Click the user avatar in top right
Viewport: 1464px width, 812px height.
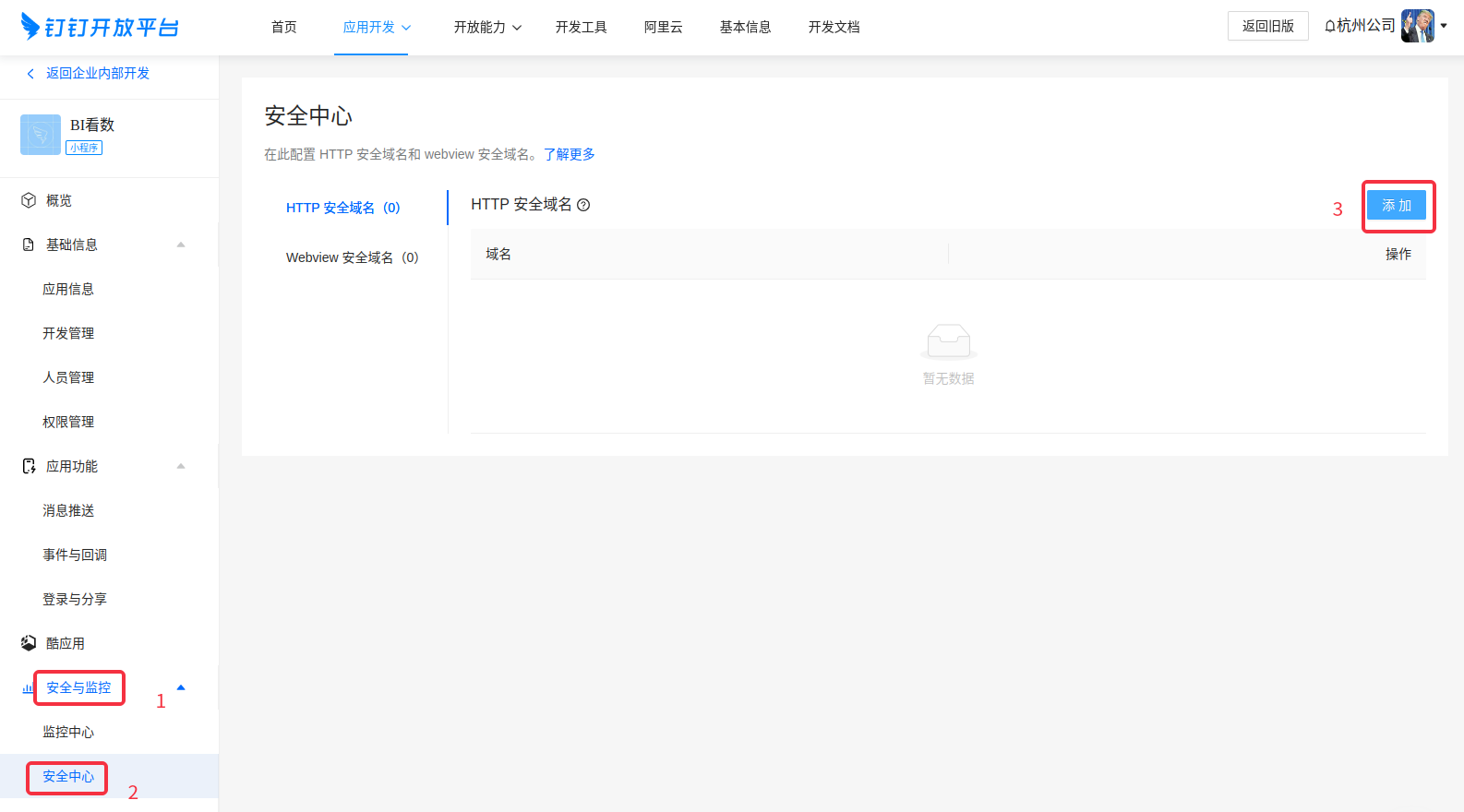(1417, 26)
